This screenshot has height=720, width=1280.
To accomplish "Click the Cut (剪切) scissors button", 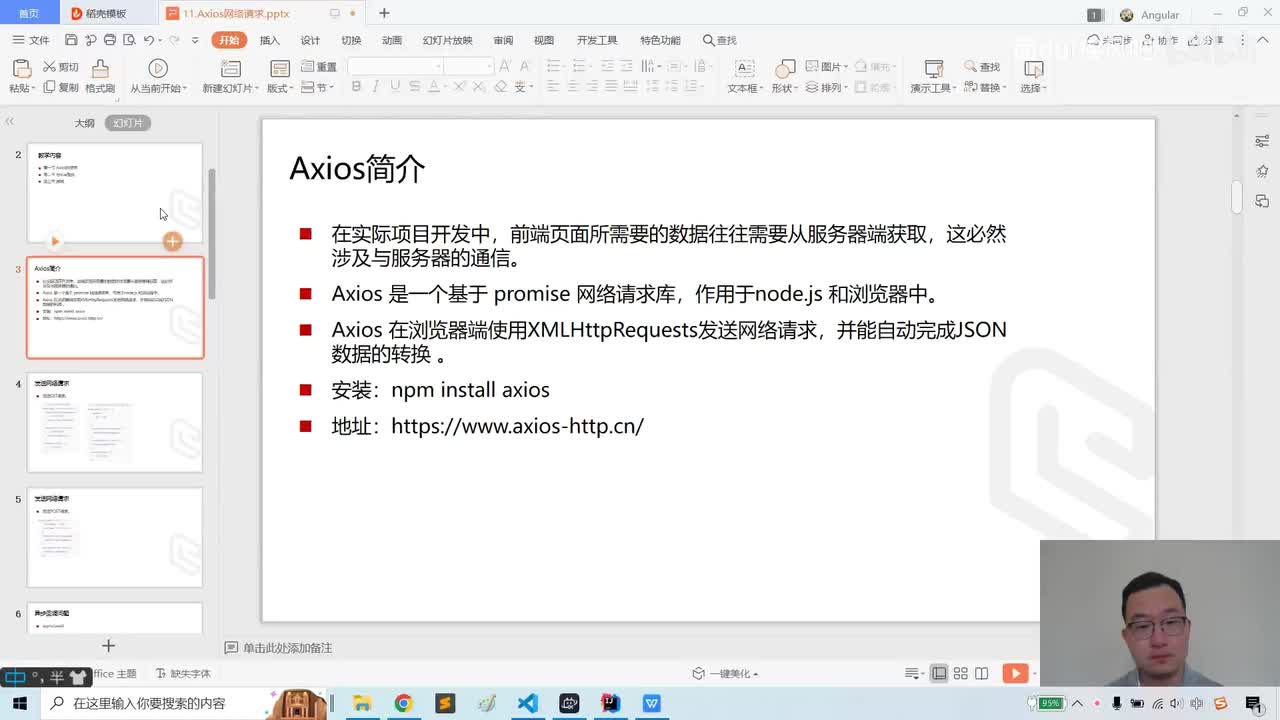I will (x=60, y=67).
